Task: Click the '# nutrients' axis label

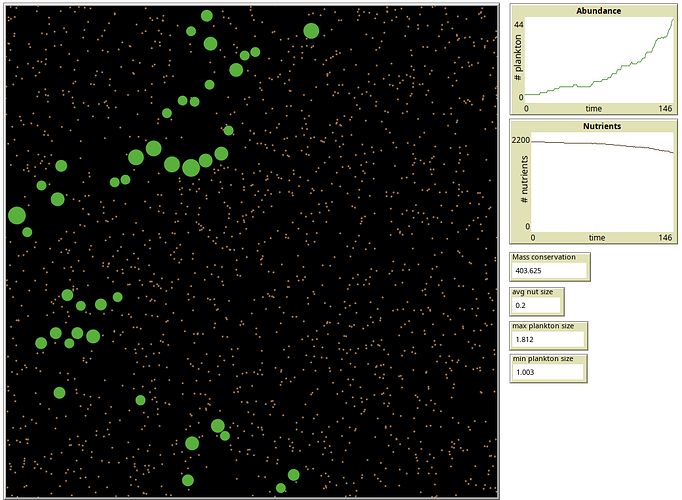Action: click(524, 180)
